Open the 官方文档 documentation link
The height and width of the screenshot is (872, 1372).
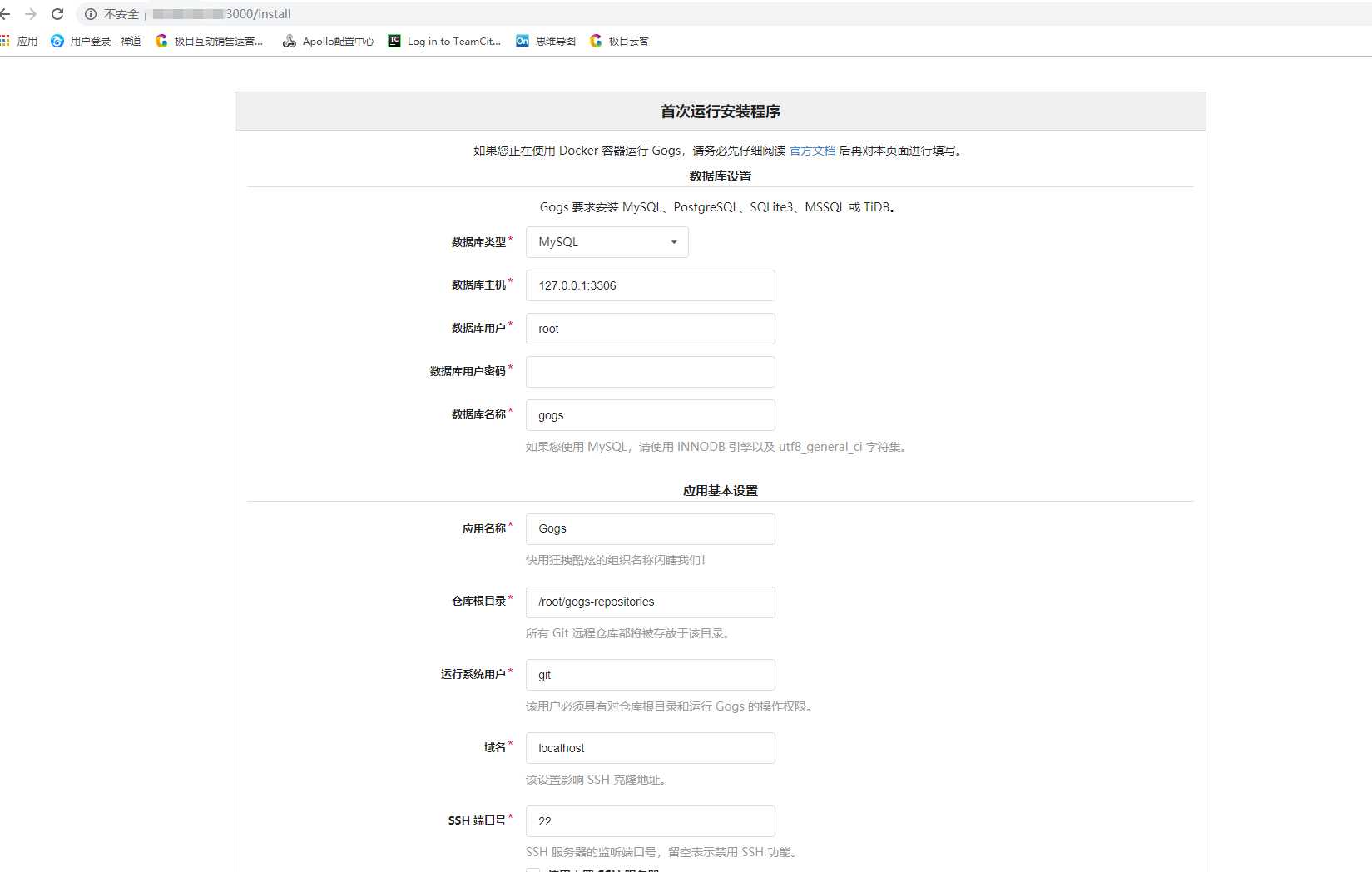(x=812, y=151)
